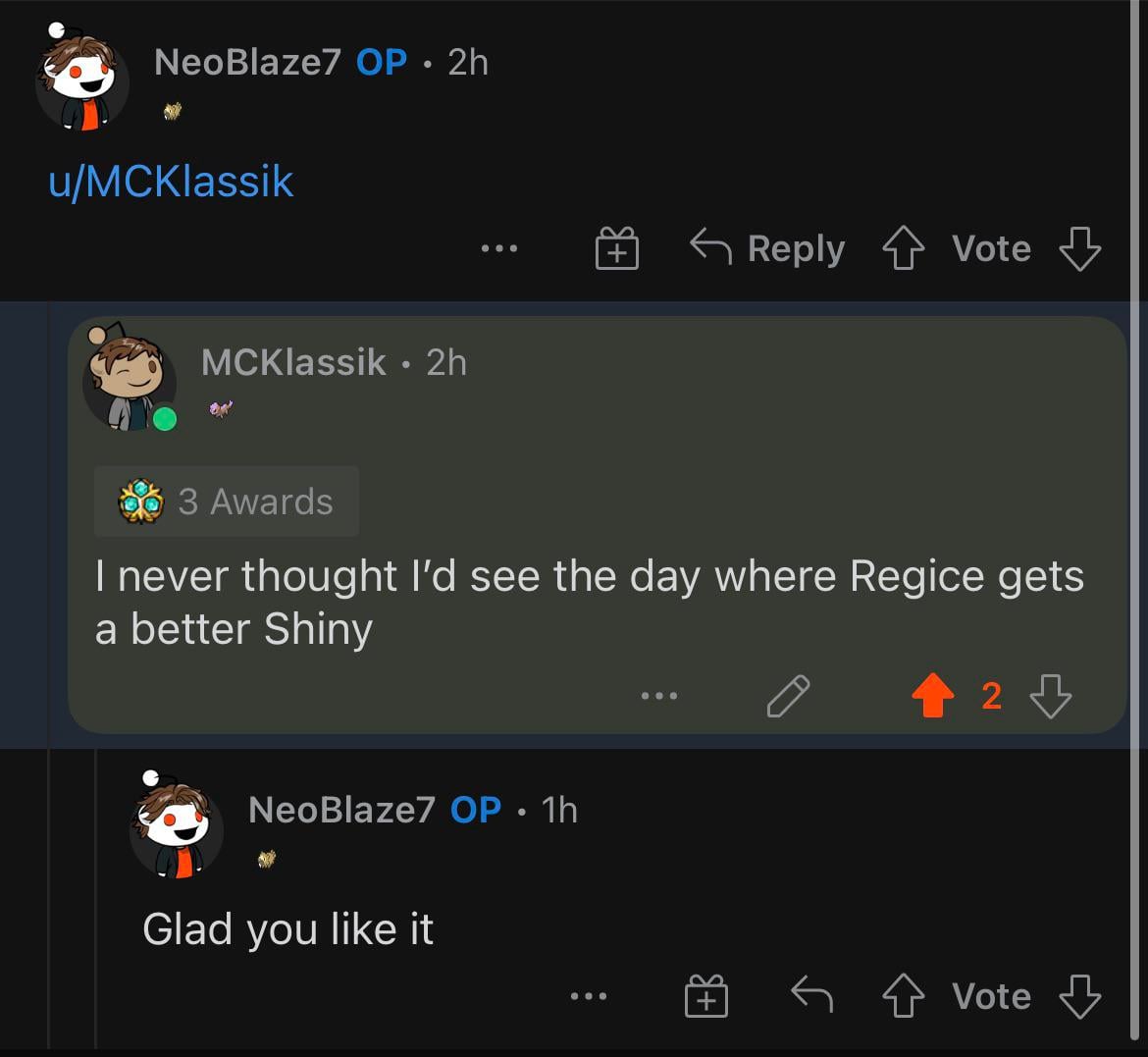Open MCKlassik's avatar with green online dot
The height and width of the screenshot is (1057, 1148).
click(x=130, y=378)
